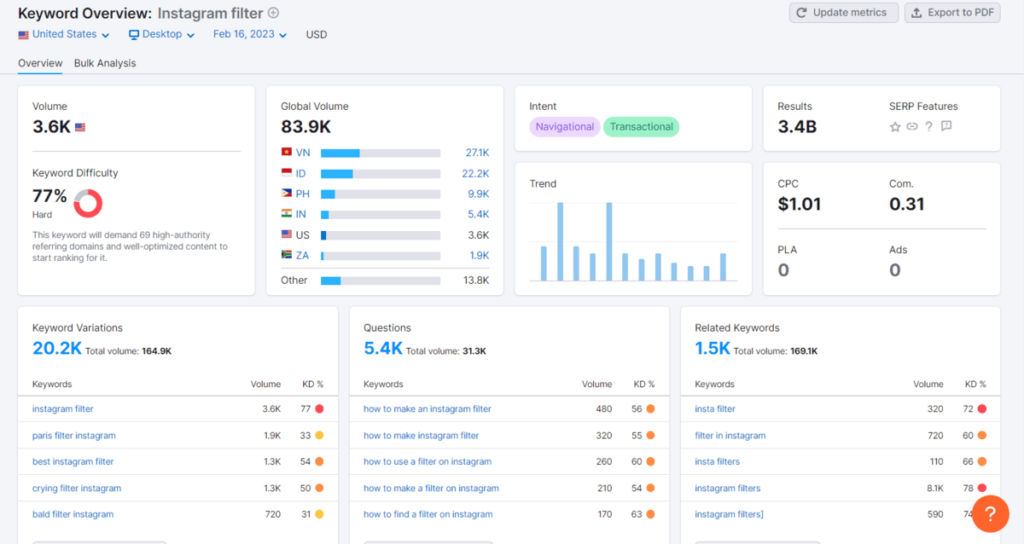This screenshot has width=1024, height=544.
Task: Click the Export to PDF button
Action: pos(952,12)
